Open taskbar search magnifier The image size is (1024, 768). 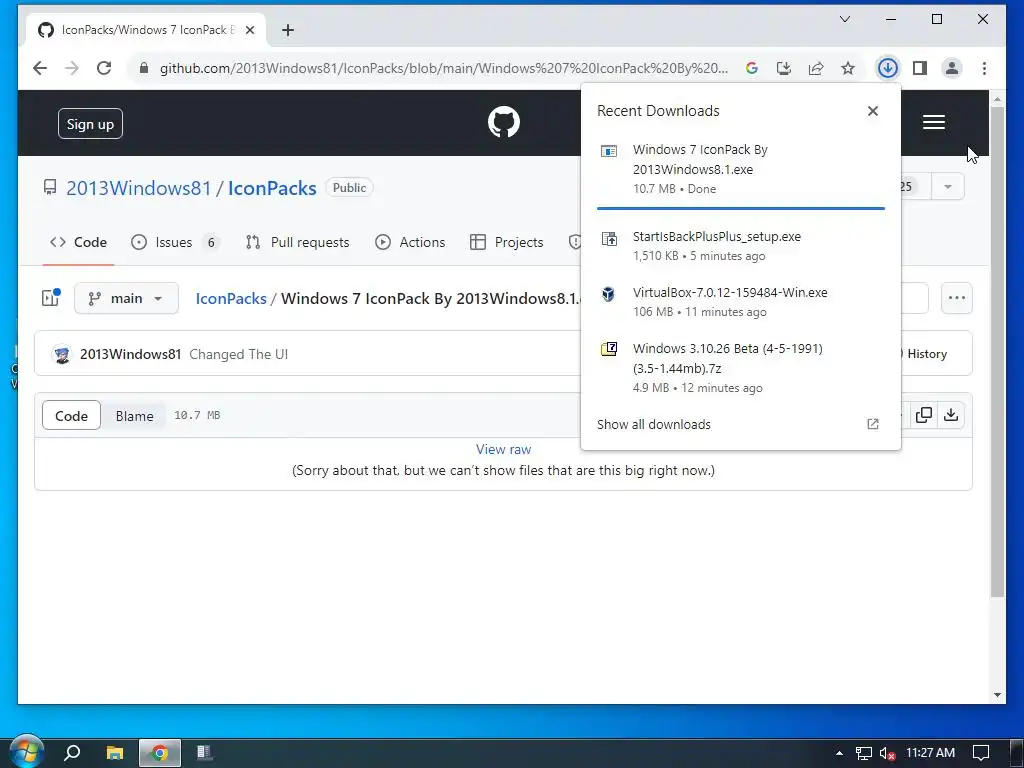point(72,753)
